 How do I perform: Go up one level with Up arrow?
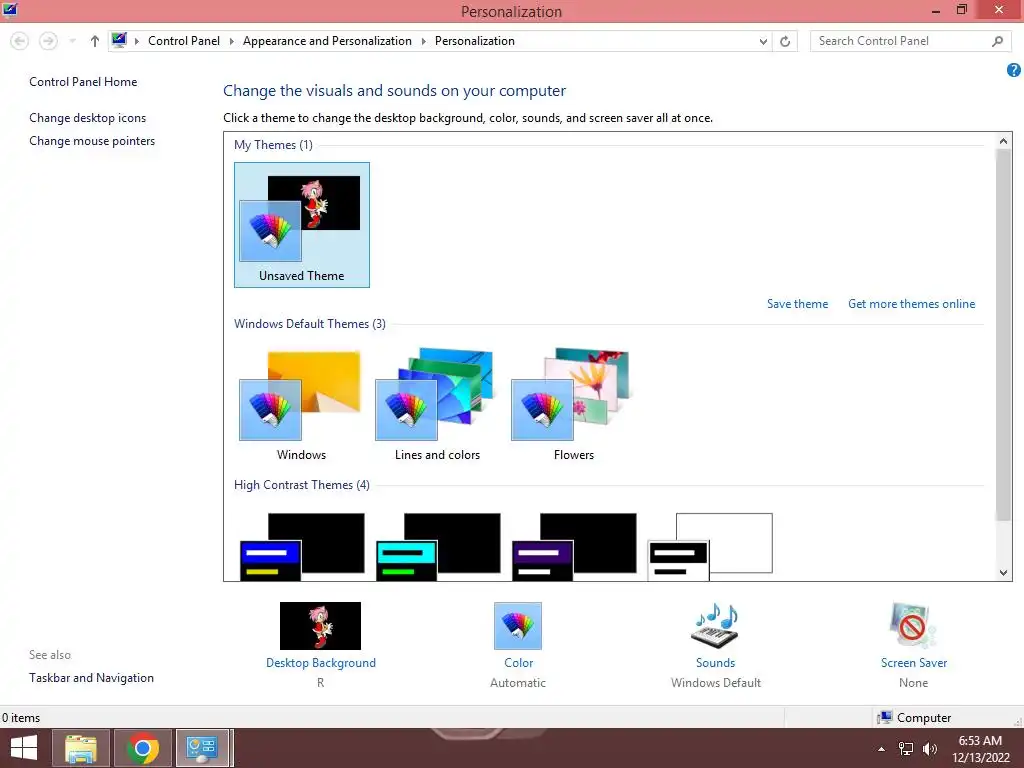tap(95, 41)
